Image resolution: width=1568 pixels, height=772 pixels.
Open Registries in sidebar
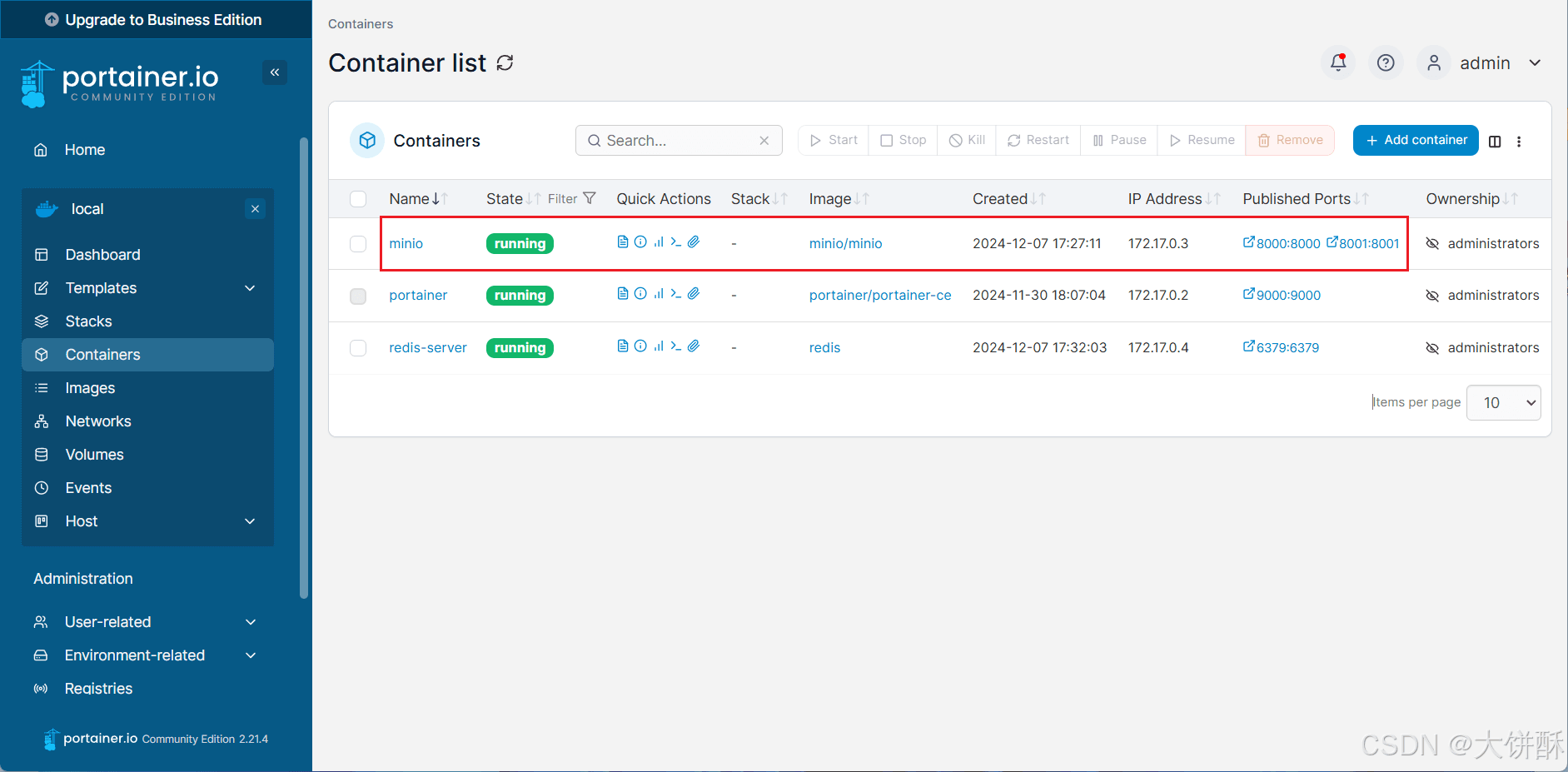pyautogui.click(x=98, y=689)
